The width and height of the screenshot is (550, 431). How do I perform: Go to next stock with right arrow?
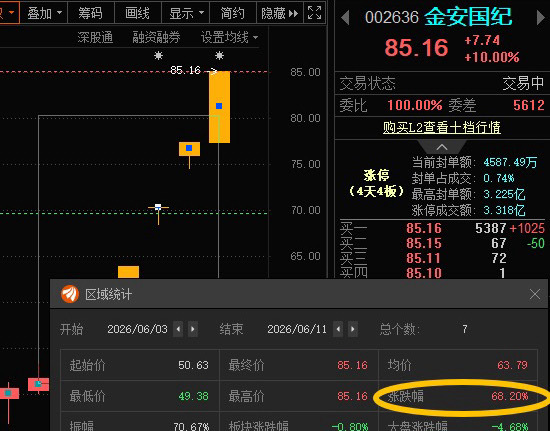click(x=541, y=18)
